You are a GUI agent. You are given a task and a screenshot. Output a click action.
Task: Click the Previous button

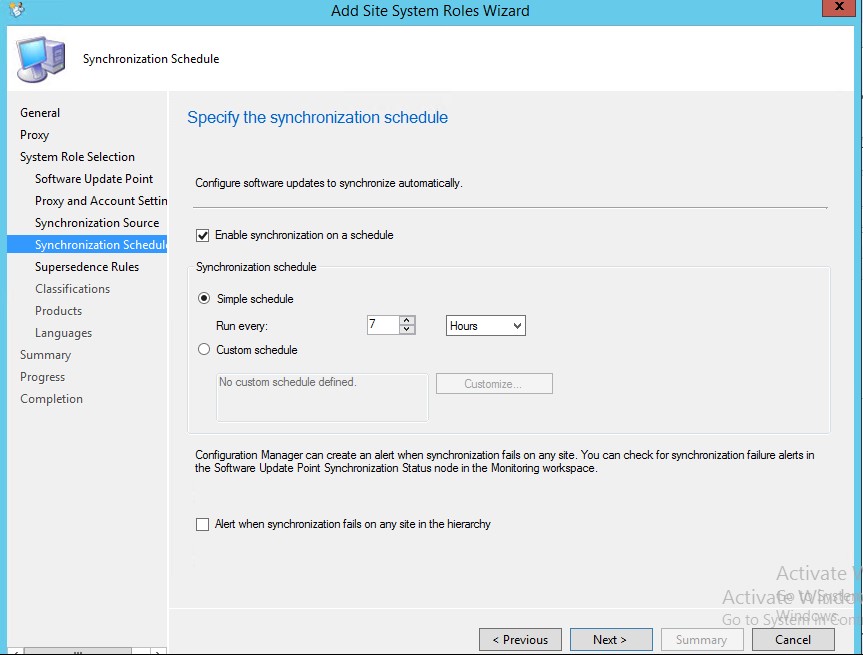tap(519, 640)
